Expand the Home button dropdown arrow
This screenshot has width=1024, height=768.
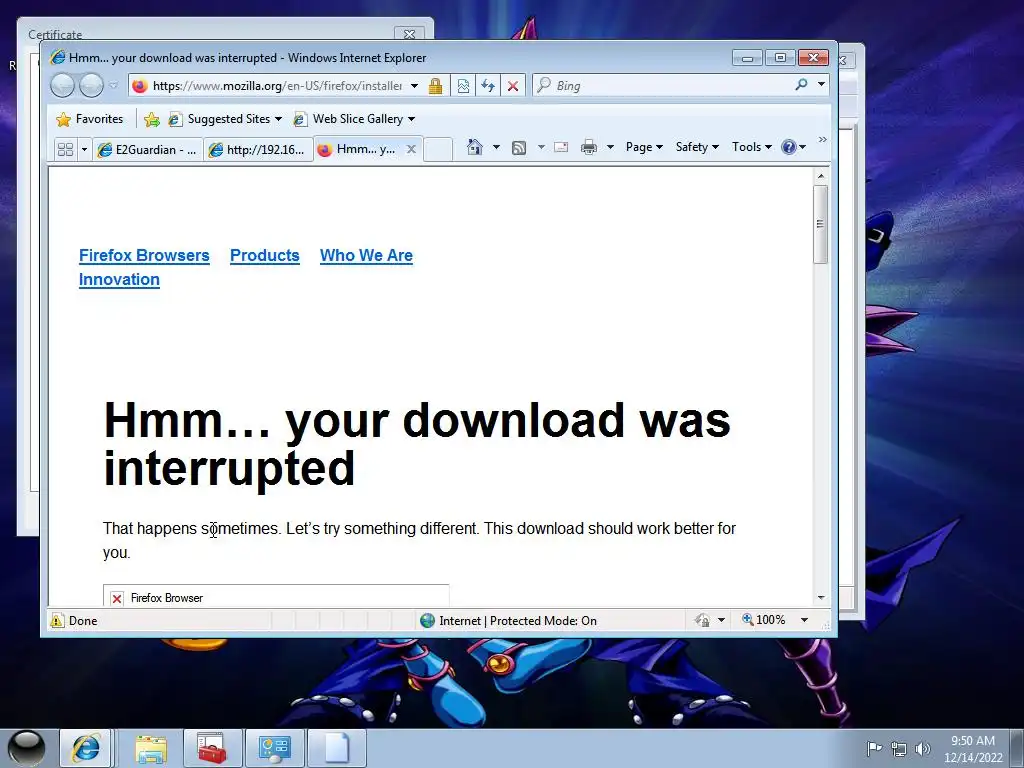pos(496,147)
